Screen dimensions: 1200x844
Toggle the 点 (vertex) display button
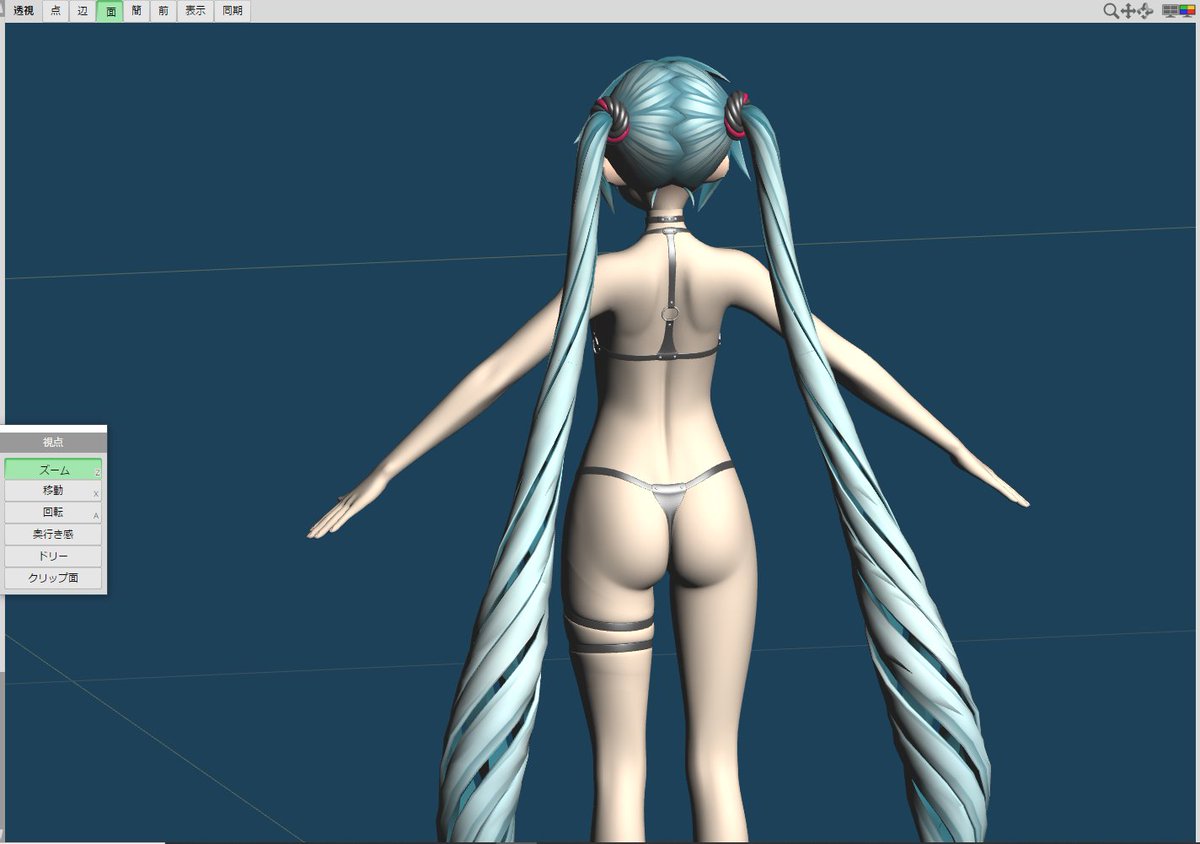coord(56,11)
